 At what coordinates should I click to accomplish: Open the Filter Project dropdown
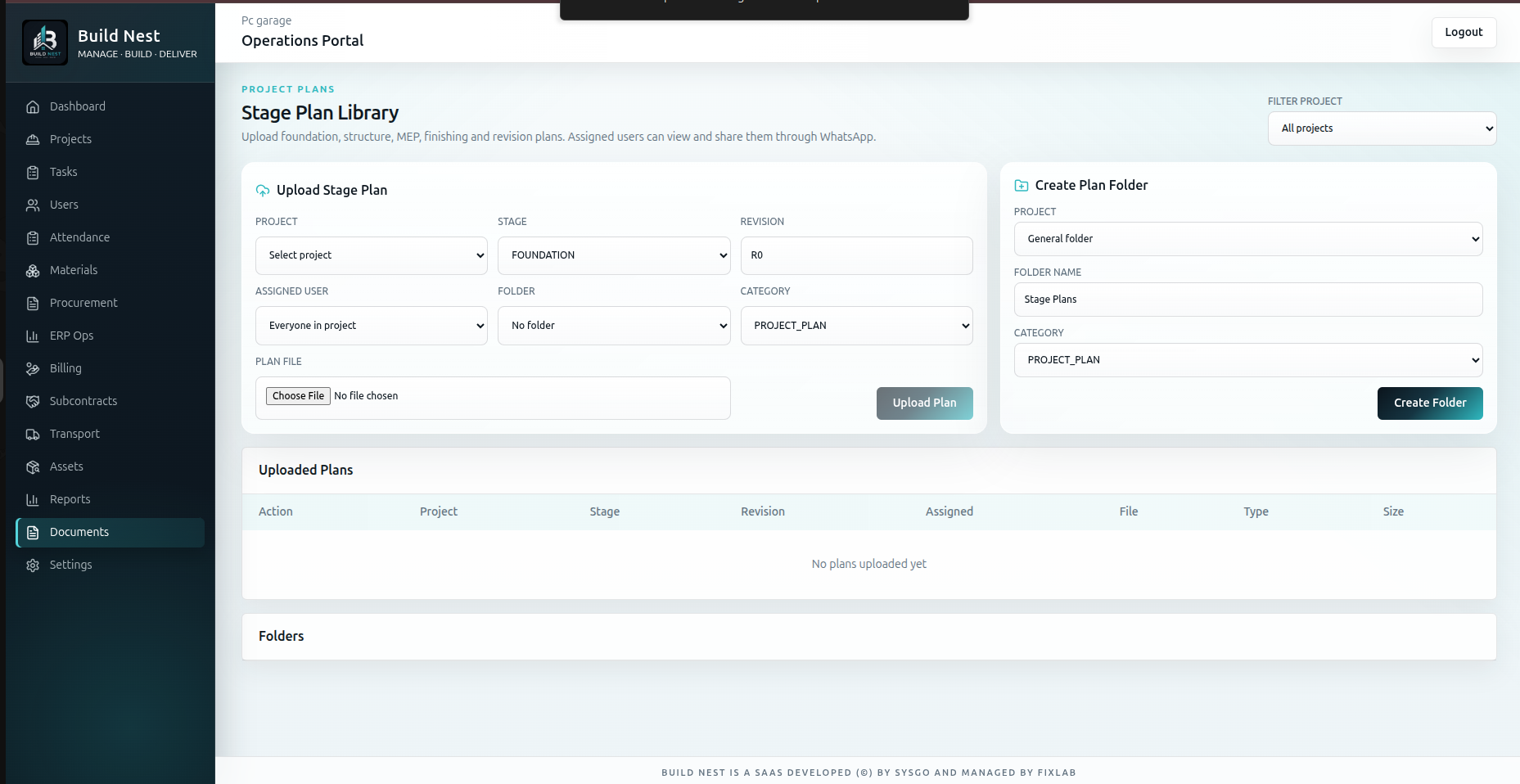click(1382, 128)
